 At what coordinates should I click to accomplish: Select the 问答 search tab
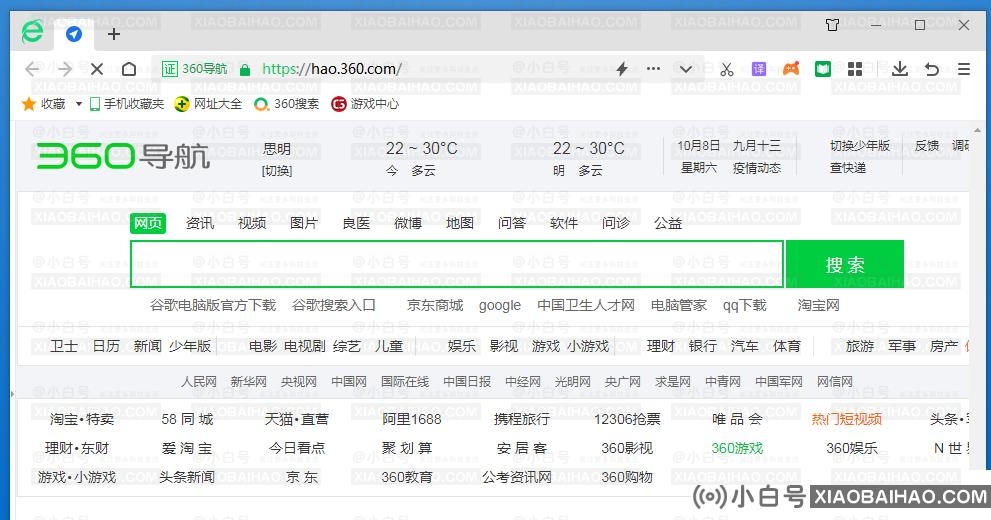(511, 223)
